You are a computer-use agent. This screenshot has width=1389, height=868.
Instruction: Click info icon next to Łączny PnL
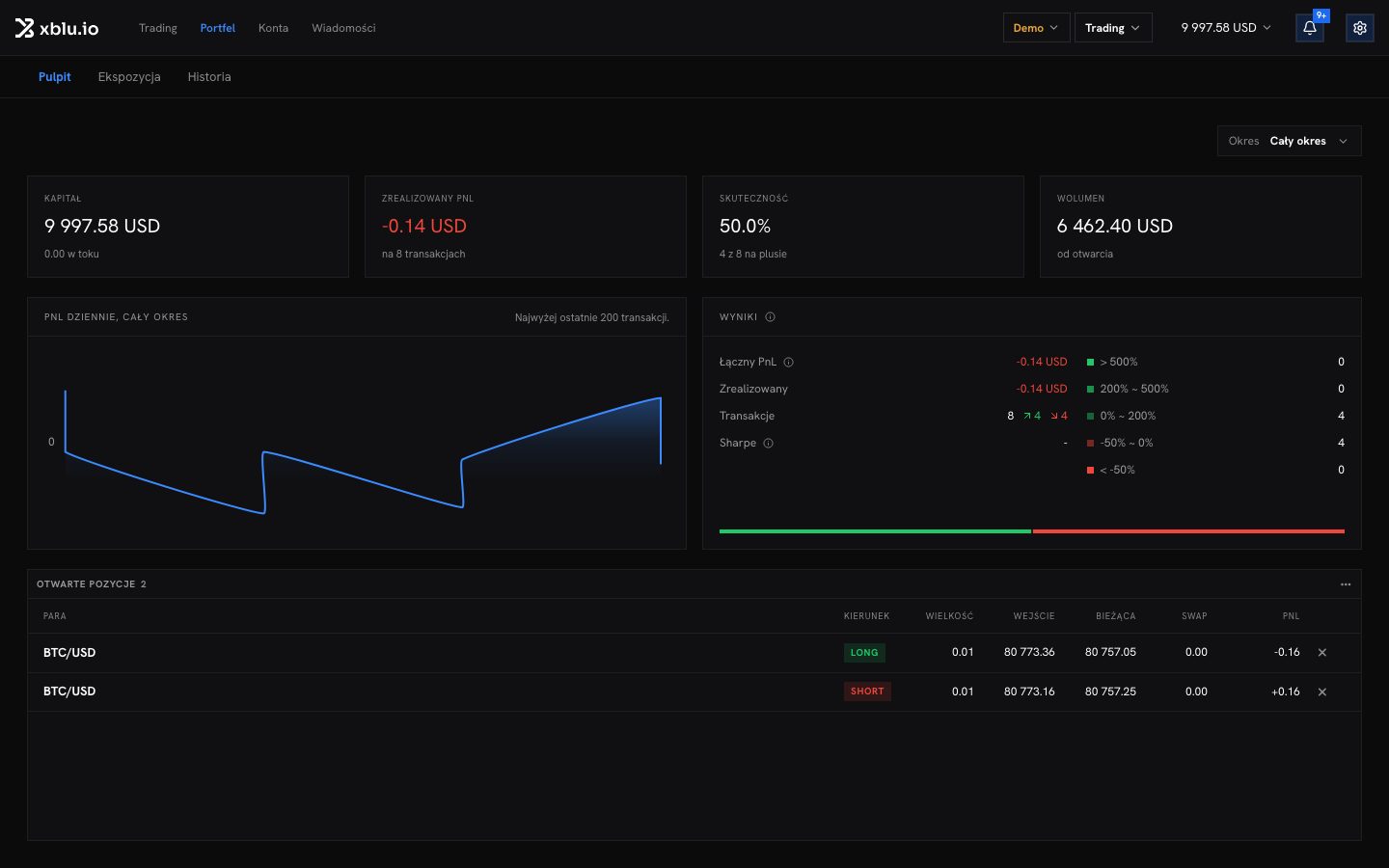coord(788,363)
